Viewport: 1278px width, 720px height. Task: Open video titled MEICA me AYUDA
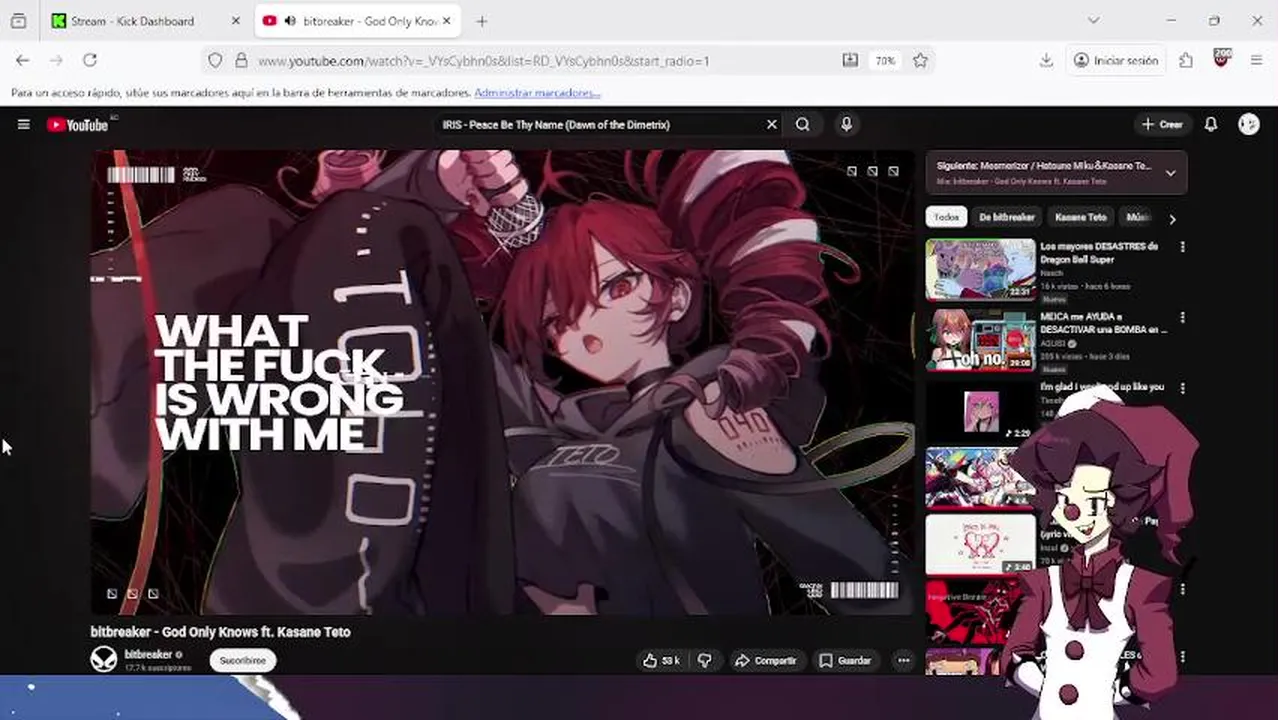click(x=1103, y=323)
